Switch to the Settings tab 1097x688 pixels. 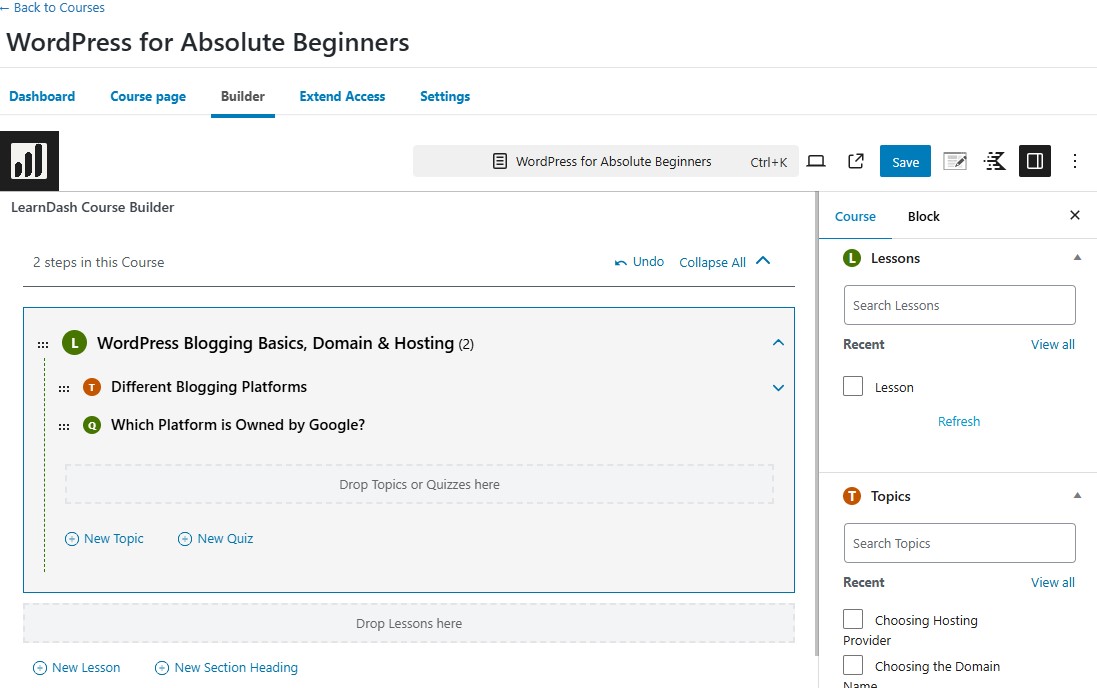click(445, 96)
